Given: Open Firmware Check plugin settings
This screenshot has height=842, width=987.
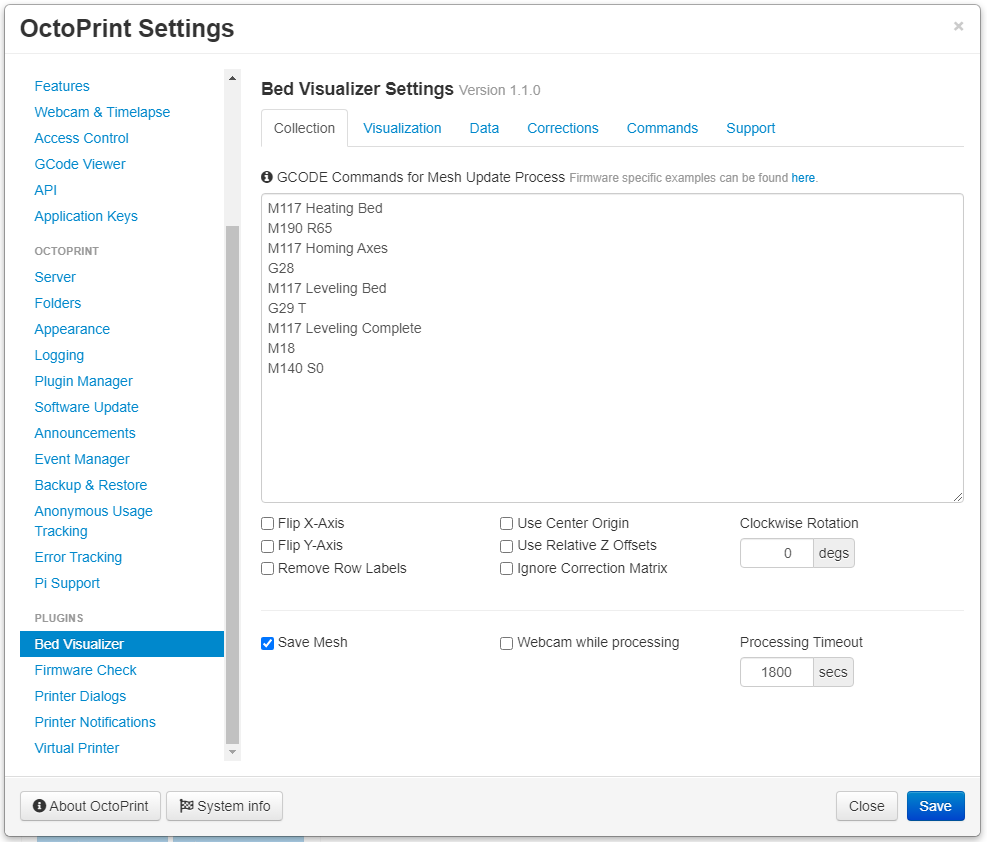Looking at the screenshot, I should coord(85,670).
